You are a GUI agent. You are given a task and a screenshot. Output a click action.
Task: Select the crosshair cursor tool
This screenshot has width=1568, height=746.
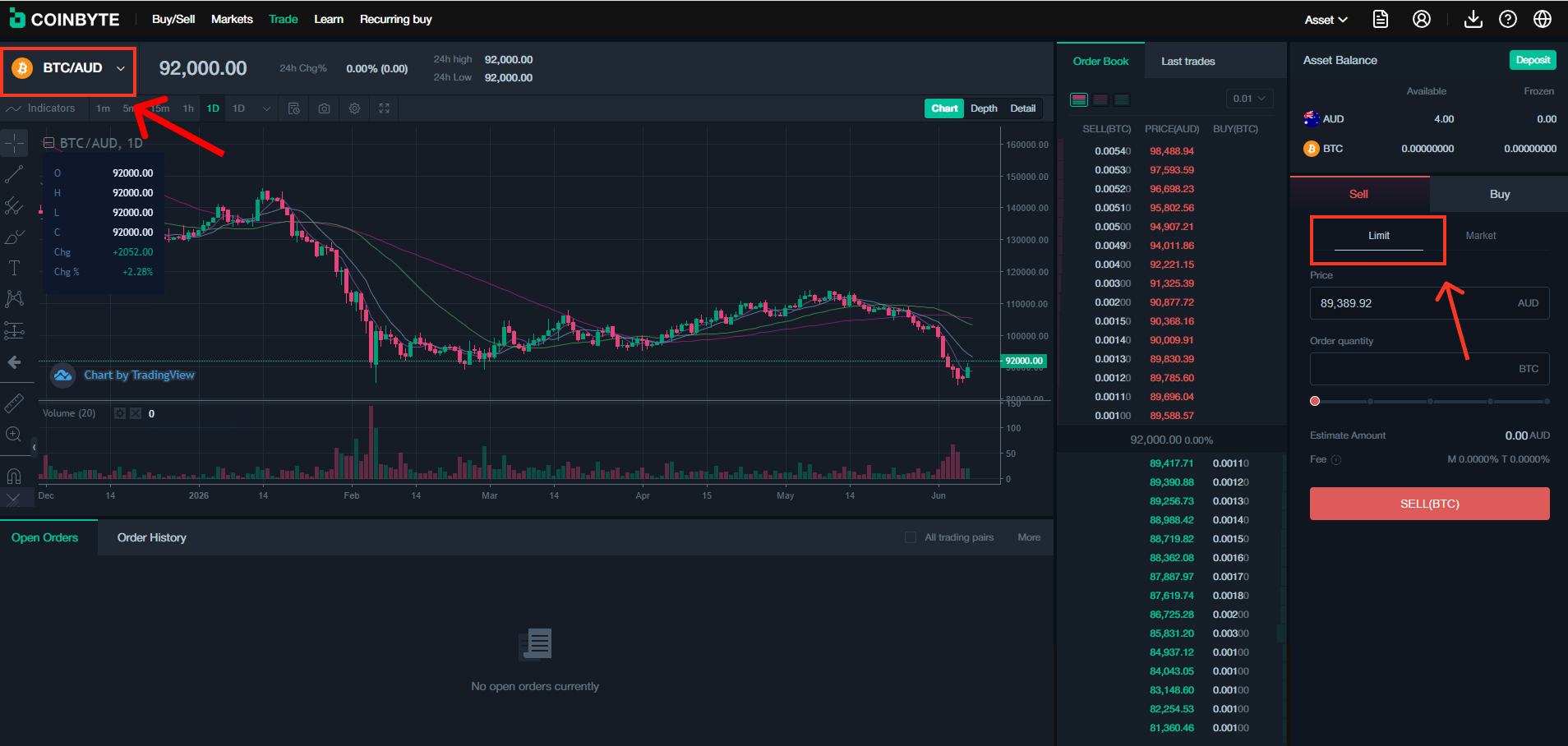pyautogui.click(x=14, y=143)
